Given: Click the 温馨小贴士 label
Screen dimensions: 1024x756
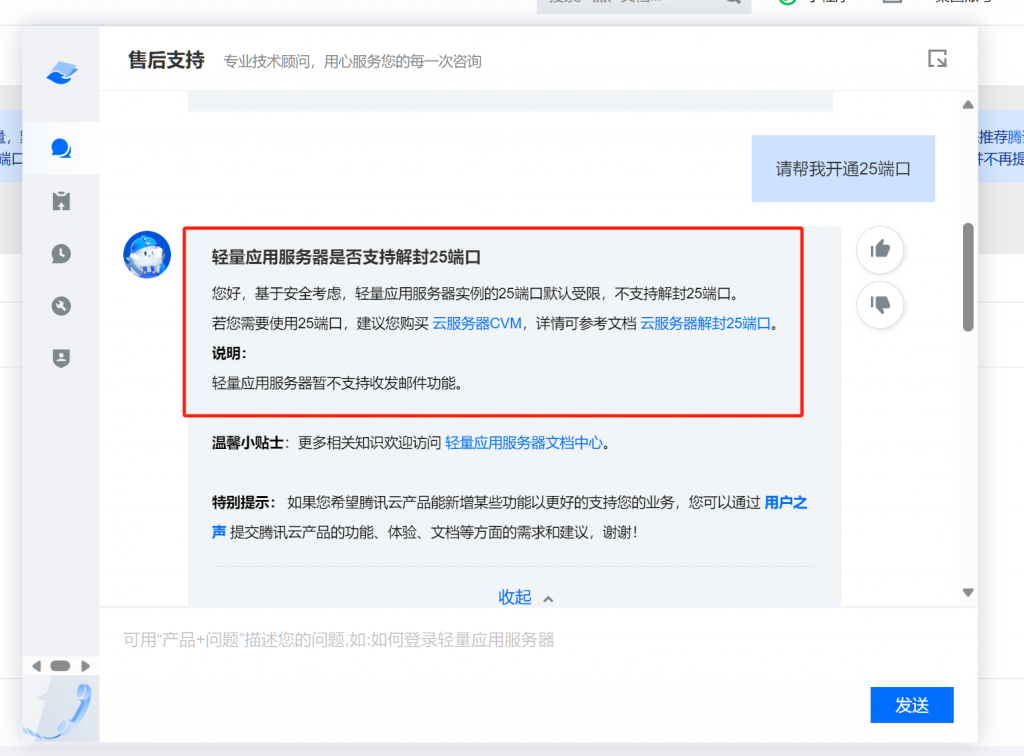Looking at the screenshot, I should (248, 443).
